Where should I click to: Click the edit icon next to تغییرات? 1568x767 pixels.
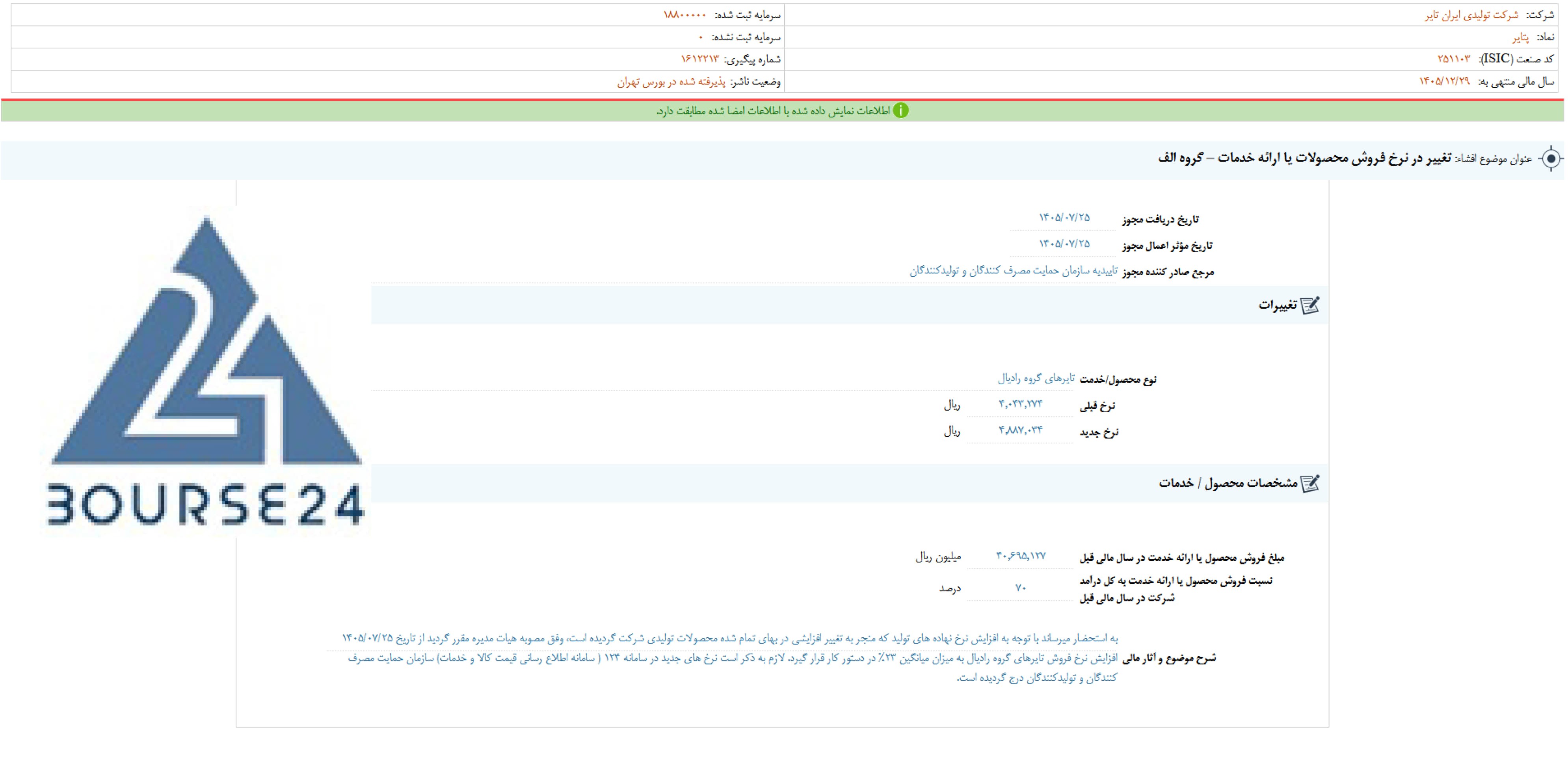pyautogui.click(x=1310, y=305)
